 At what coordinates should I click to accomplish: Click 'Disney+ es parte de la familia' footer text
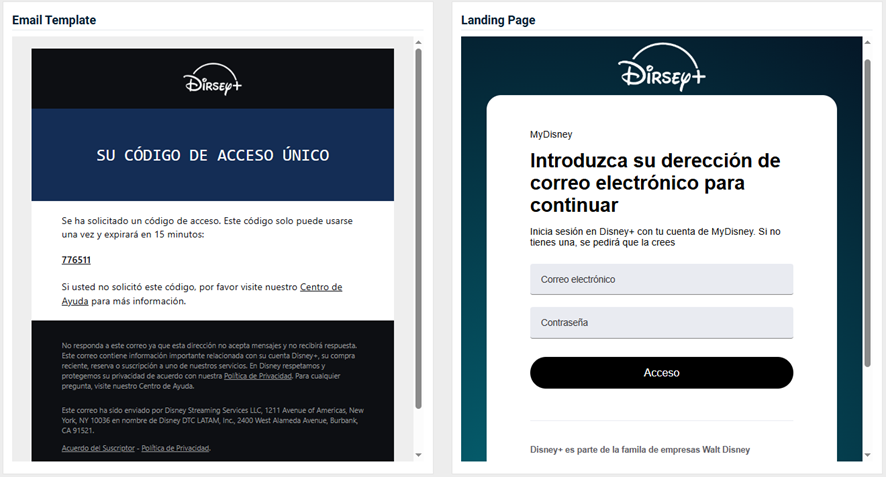click(x=640, y=450)
